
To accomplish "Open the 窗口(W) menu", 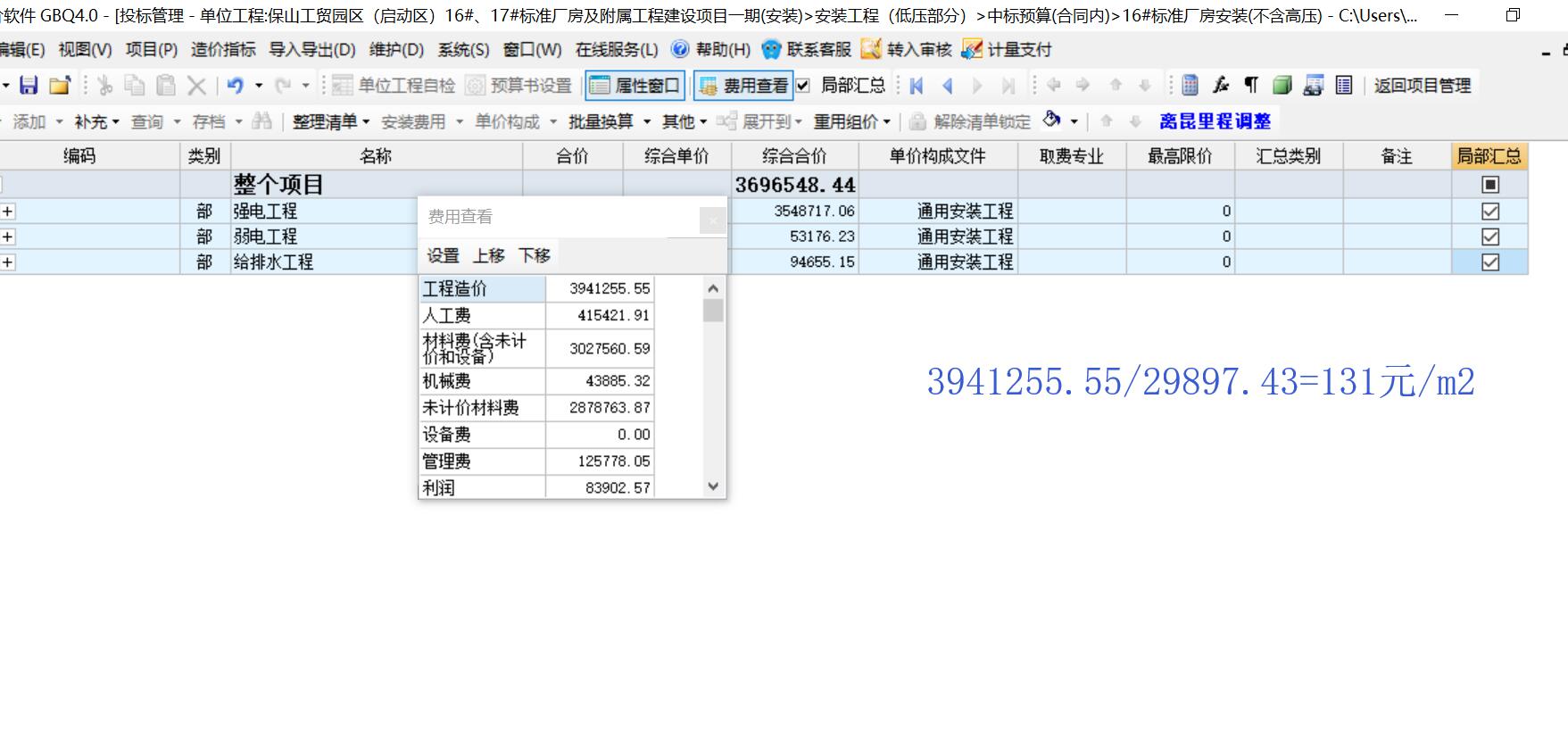I will pyautogui.click(x=533, y=49).
